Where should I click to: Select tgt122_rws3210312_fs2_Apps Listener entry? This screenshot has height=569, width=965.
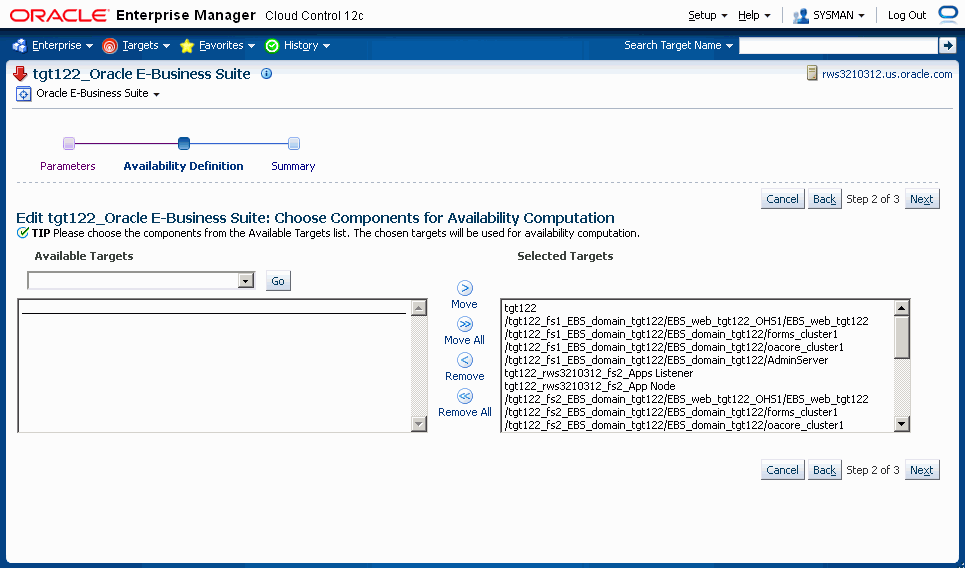[699, 373]
